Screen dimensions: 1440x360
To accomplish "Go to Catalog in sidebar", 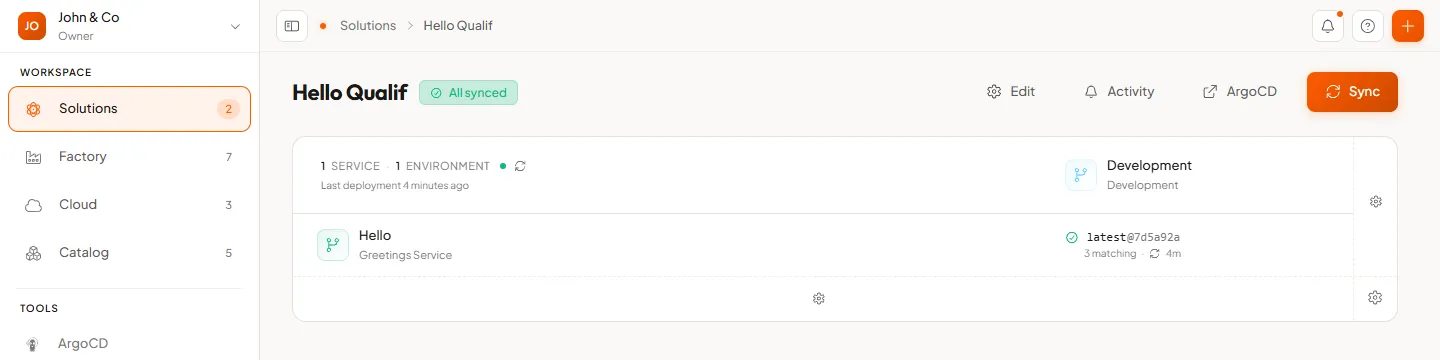I will coord(130,253).
